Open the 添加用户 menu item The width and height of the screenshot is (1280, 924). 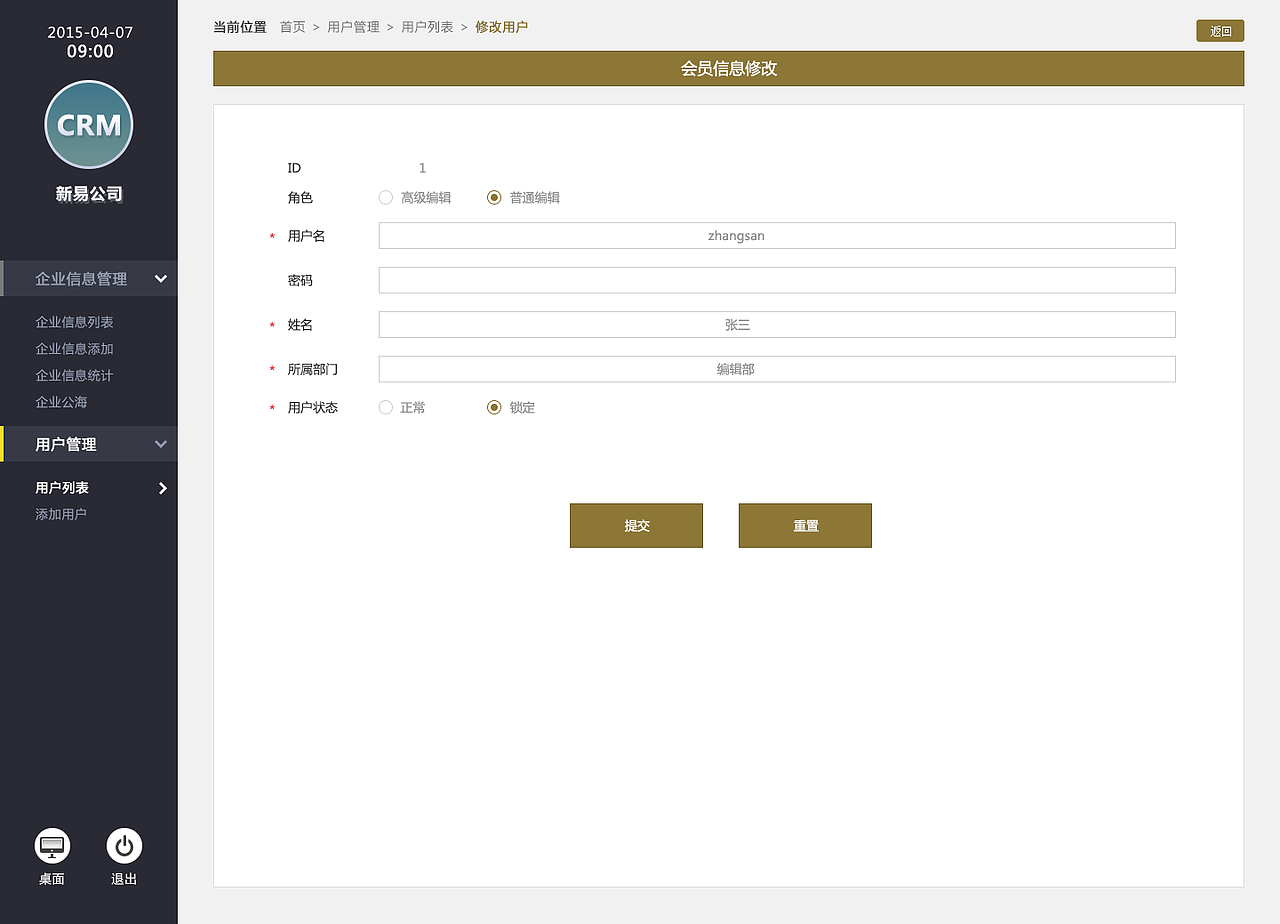tap(60, 513)
